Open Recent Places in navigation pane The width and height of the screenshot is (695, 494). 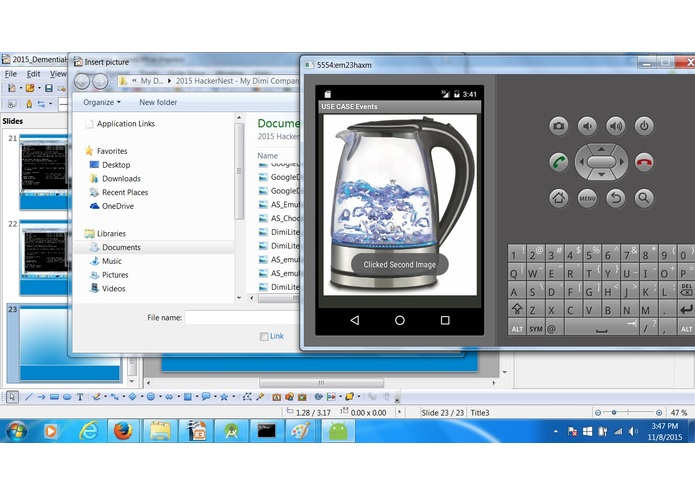(125, 192)
